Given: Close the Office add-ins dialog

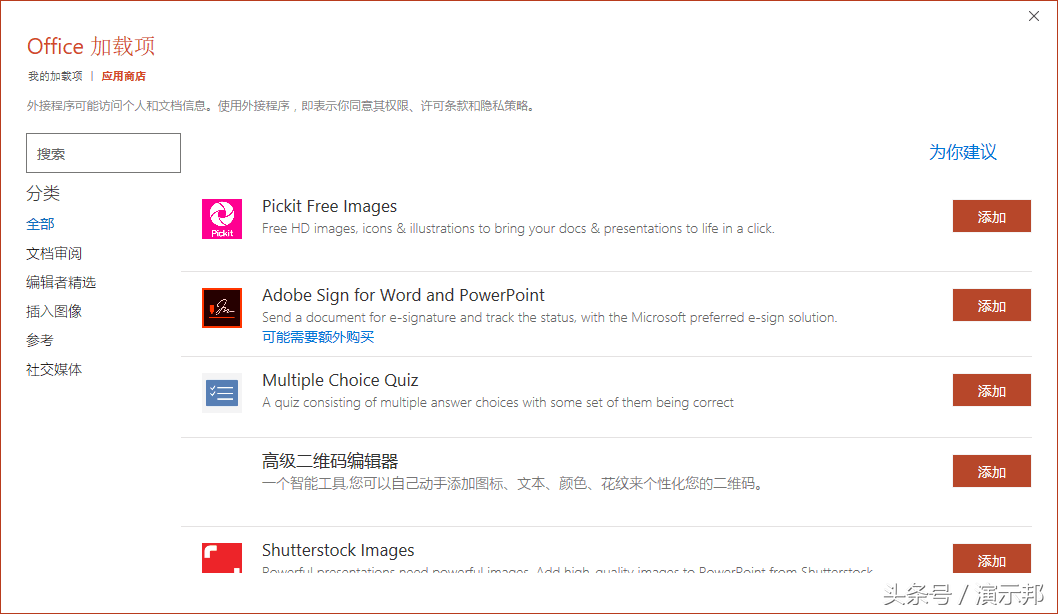Looking at the screenshot, I should coord(1034,16).
